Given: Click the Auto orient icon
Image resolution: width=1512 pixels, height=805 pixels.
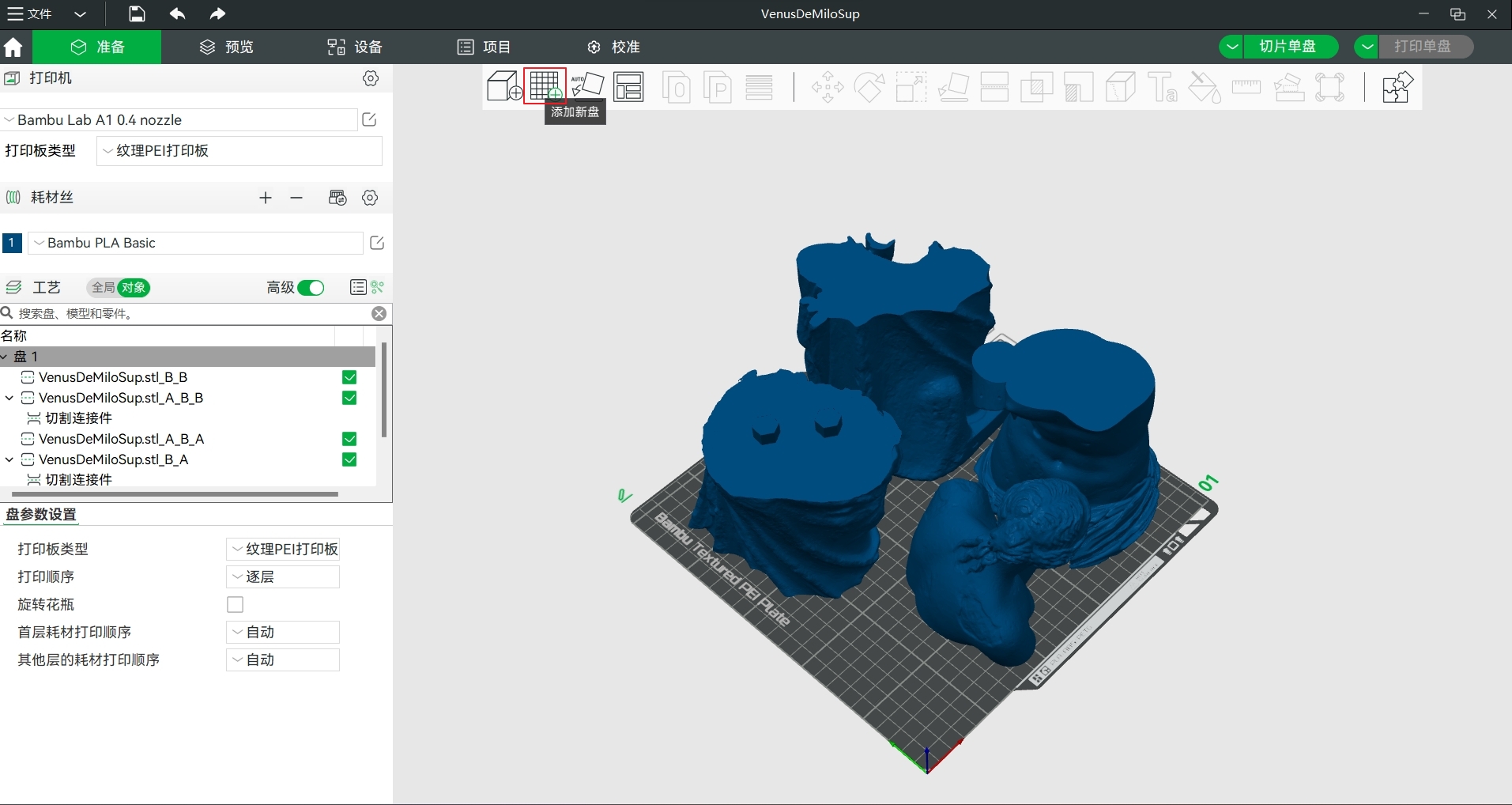Looking at the screenshot, I should pos(587,86).
